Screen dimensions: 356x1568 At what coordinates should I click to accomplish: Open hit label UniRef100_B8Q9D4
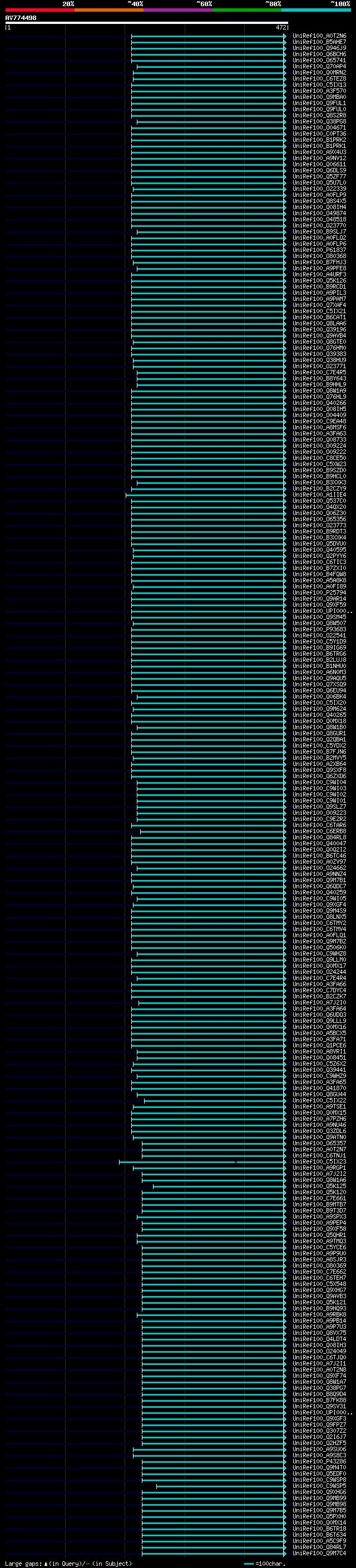point(319,1394)
